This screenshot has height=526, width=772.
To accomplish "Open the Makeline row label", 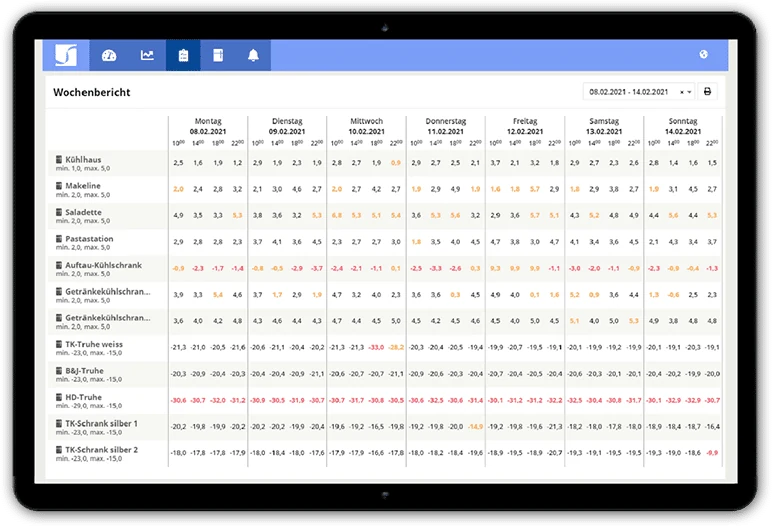I will [83, 186].
